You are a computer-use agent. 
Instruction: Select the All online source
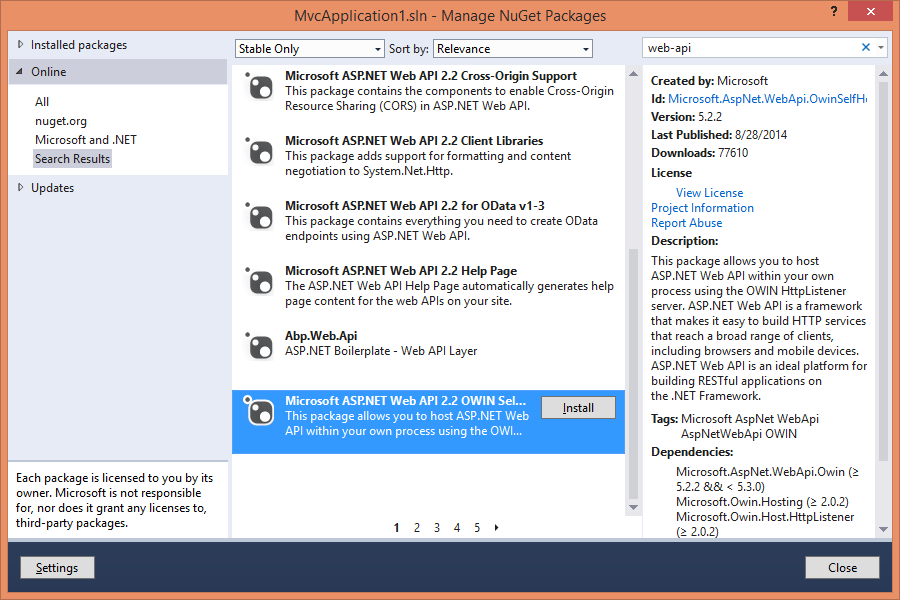(x=42, y=102)
